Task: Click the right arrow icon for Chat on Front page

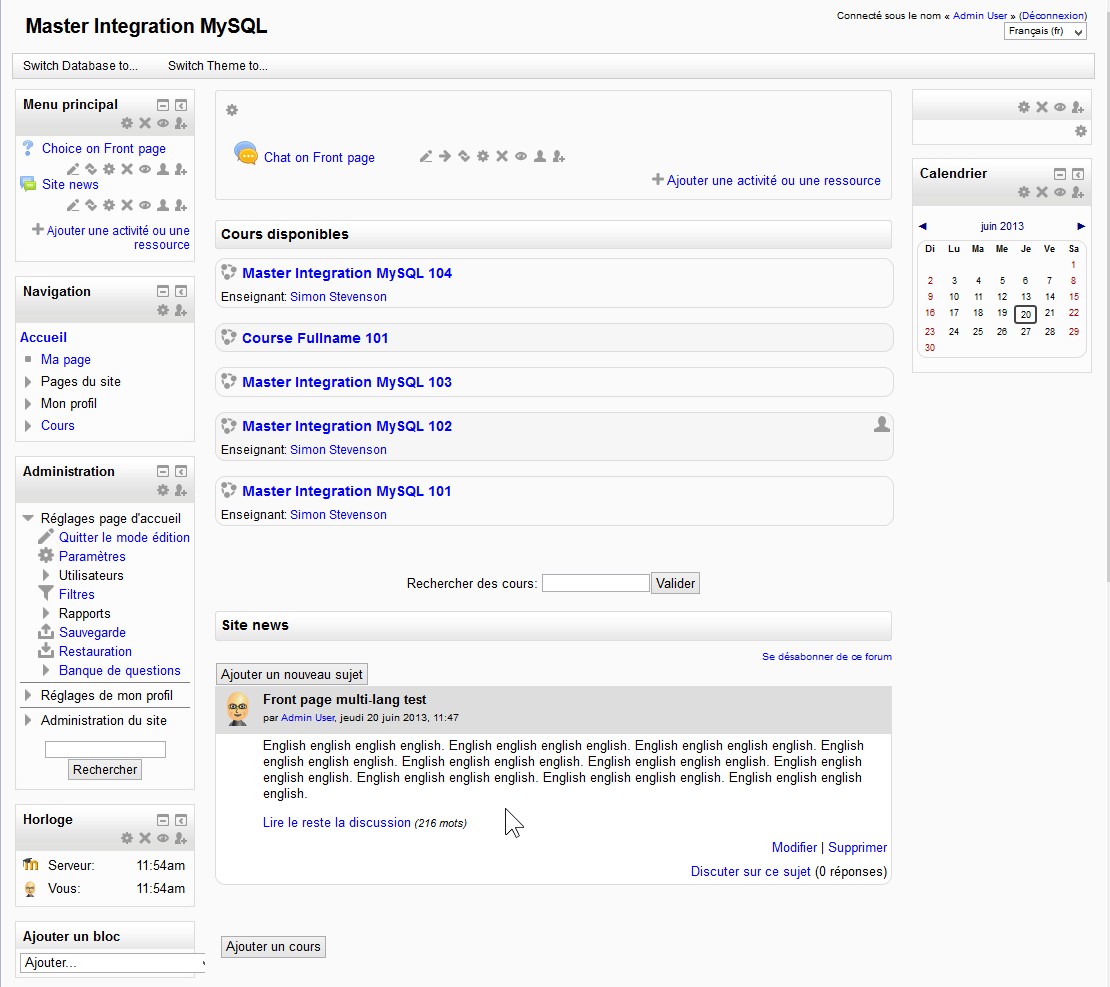Action: 445,156
